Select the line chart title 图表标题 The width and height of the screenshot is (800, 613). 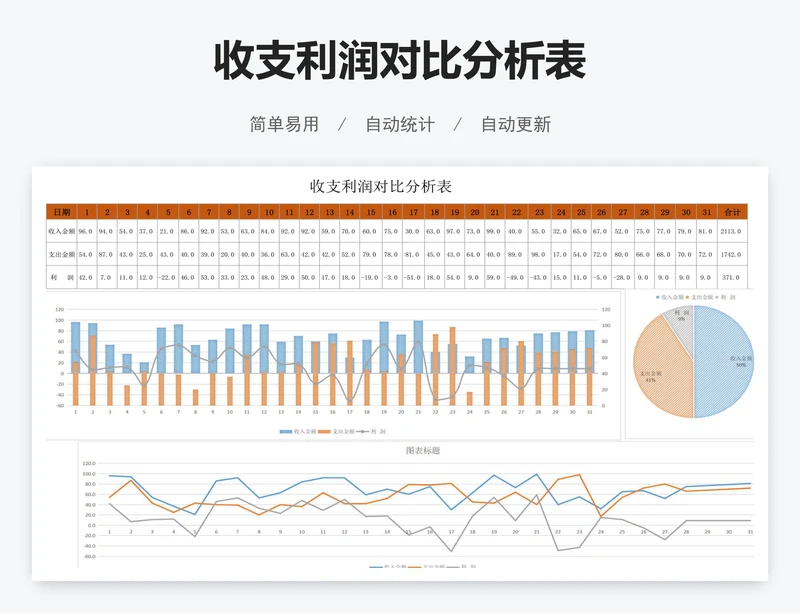[x=422, y=451]
